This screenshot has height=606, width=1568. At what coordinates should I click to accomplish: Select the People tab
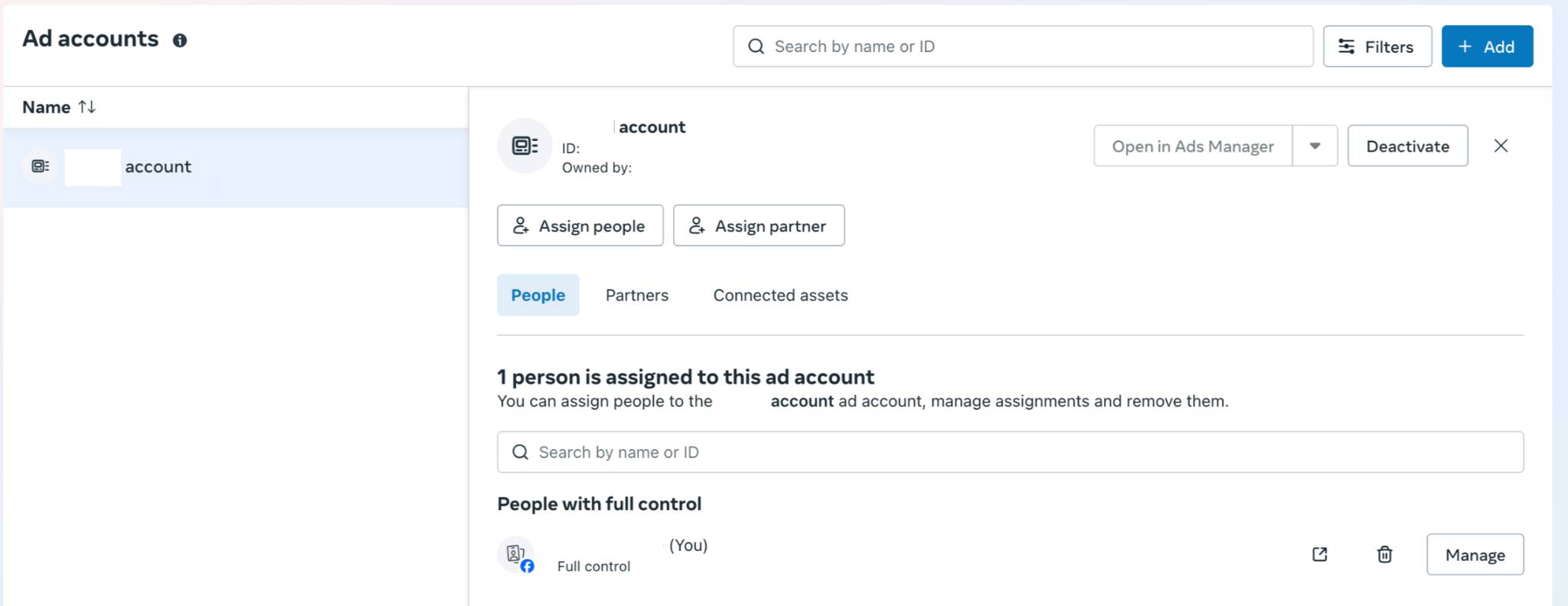coord(538,295)
